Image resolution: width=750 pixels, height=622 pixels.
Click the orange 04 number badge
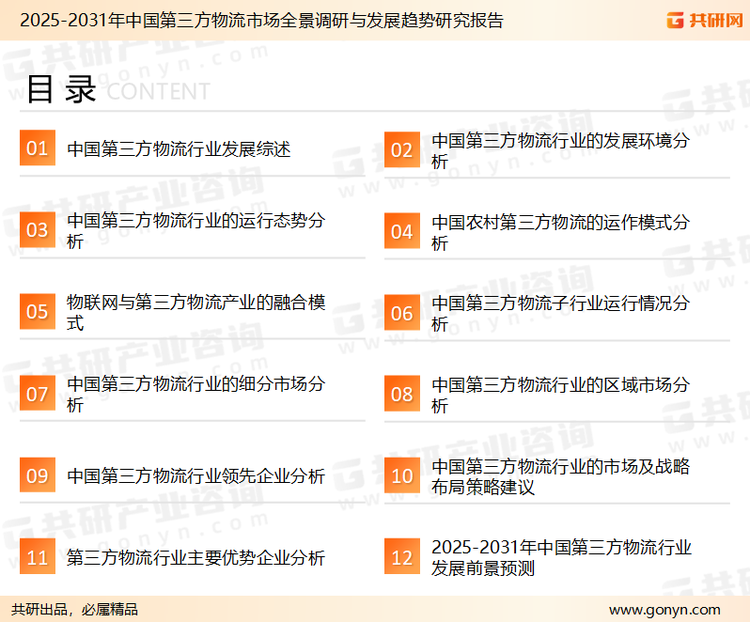click(x=402, y=231)
